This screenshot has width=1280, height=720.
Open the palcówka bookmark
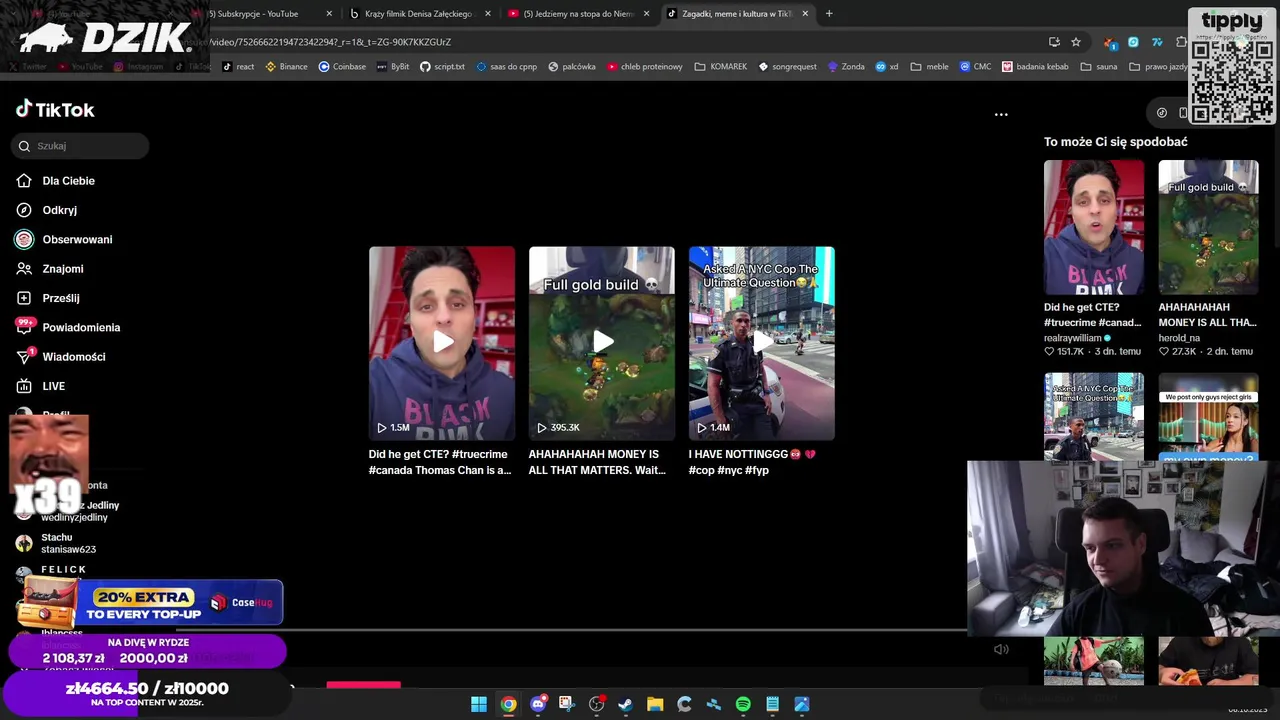tap(572, 67)
